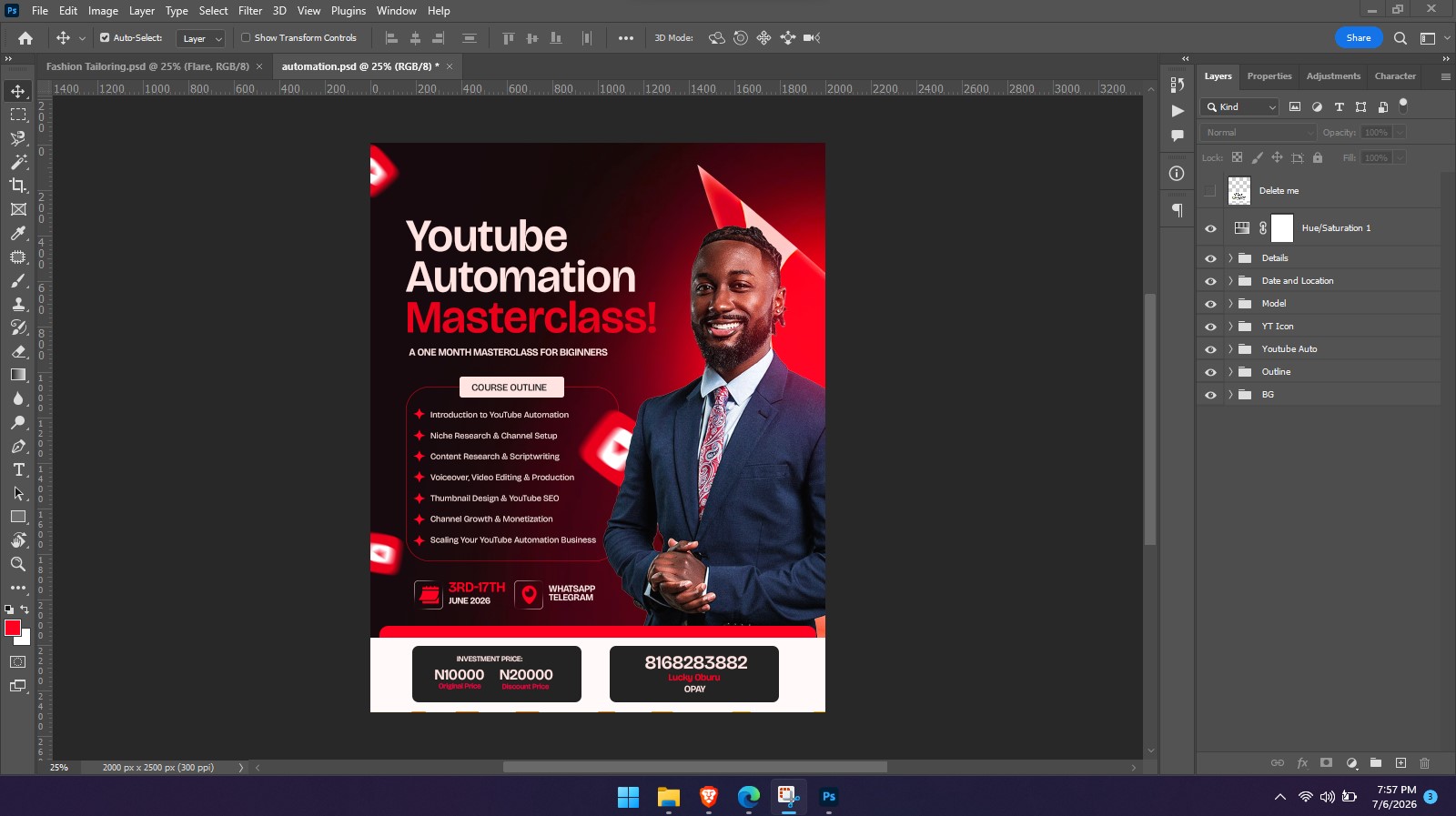Switch to the Properties panel tab
Viewport: 1456px width, 816px height.
tap(1269, 76)
